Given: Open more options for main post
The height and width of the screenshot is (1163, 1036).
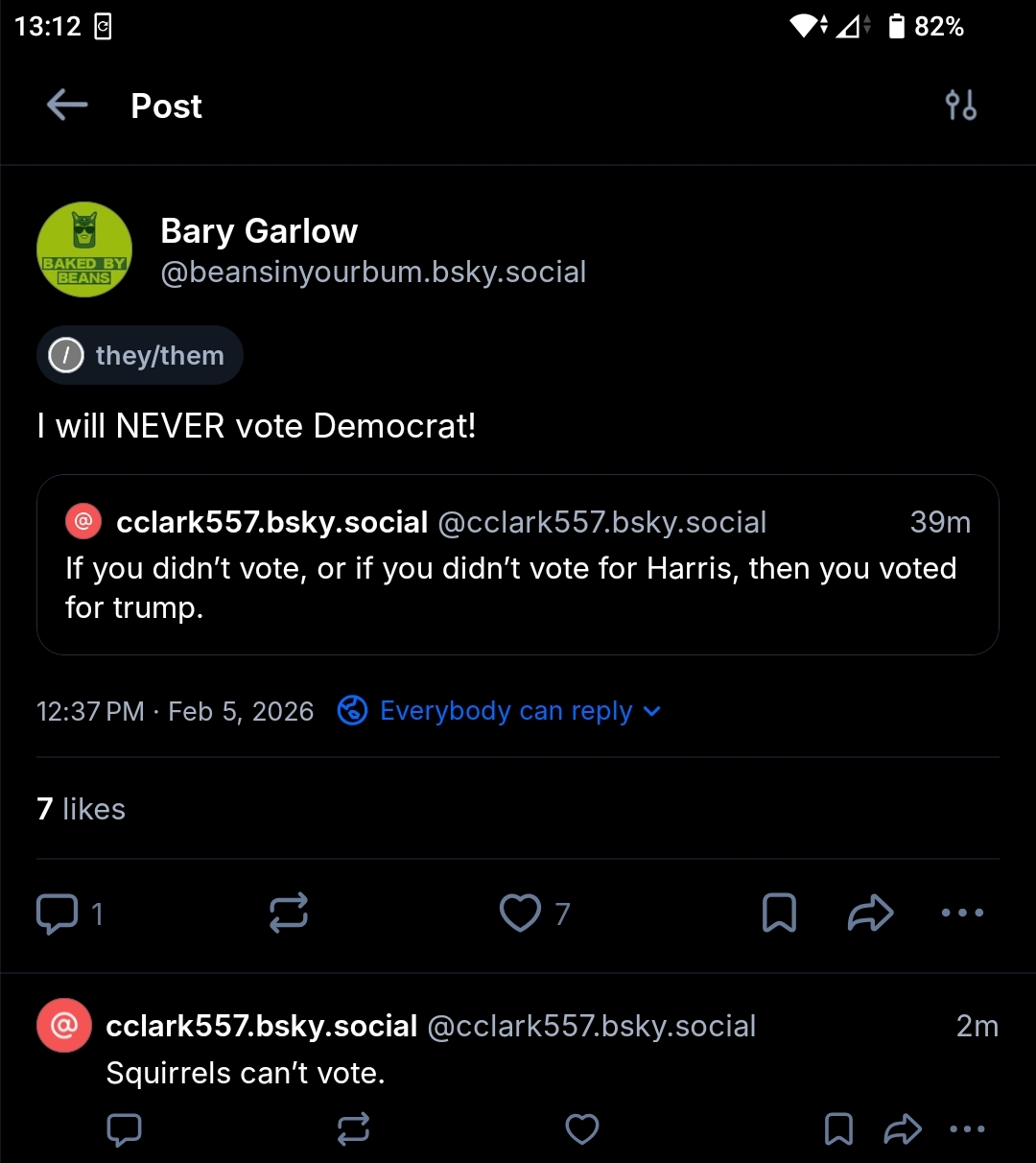Looking at the screenshot, I should 962,914.
